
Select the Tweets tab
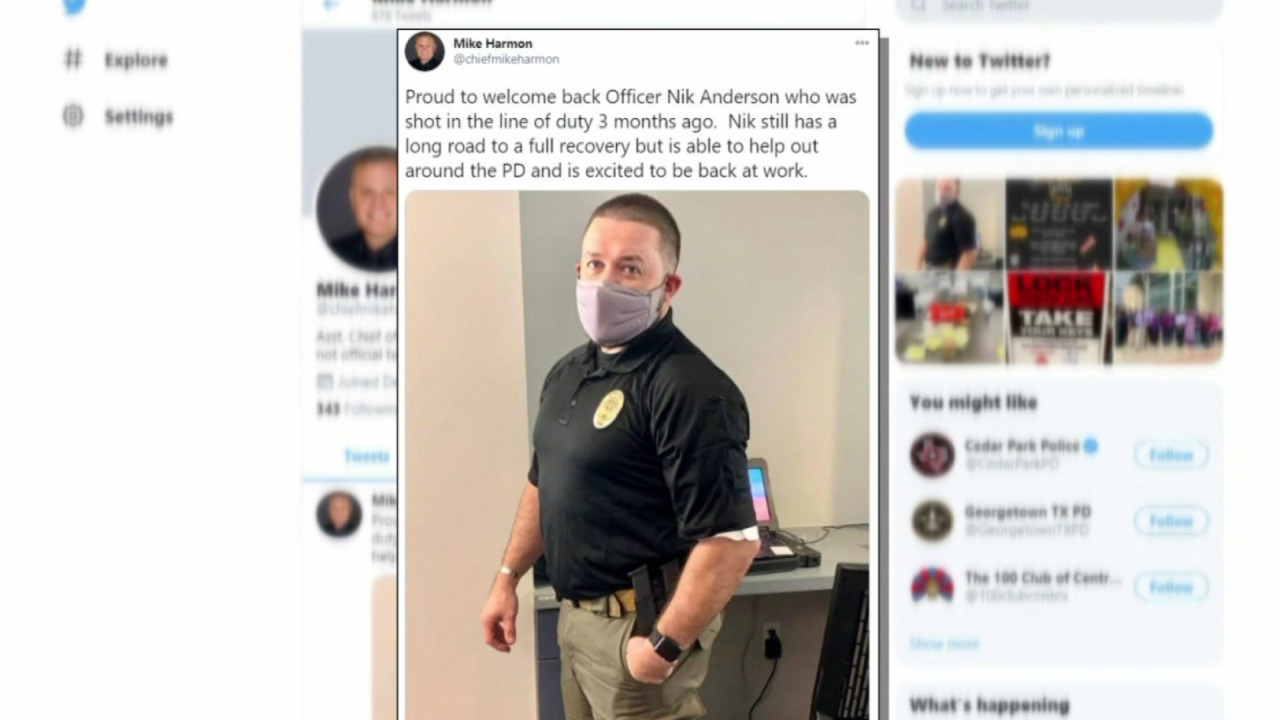tap(366, 456)
